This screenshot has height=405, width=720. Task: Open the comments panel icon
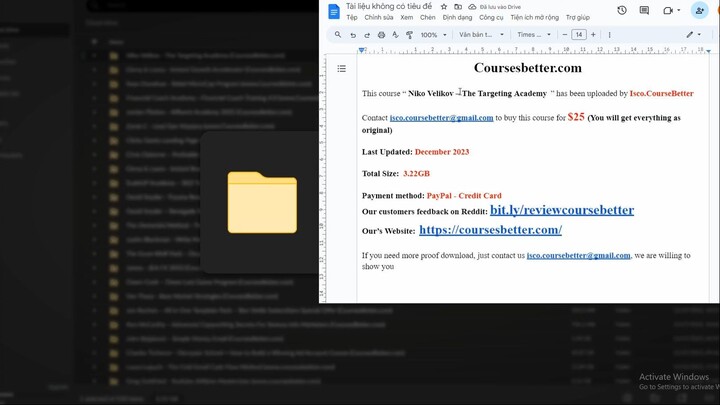click(645, 10)
